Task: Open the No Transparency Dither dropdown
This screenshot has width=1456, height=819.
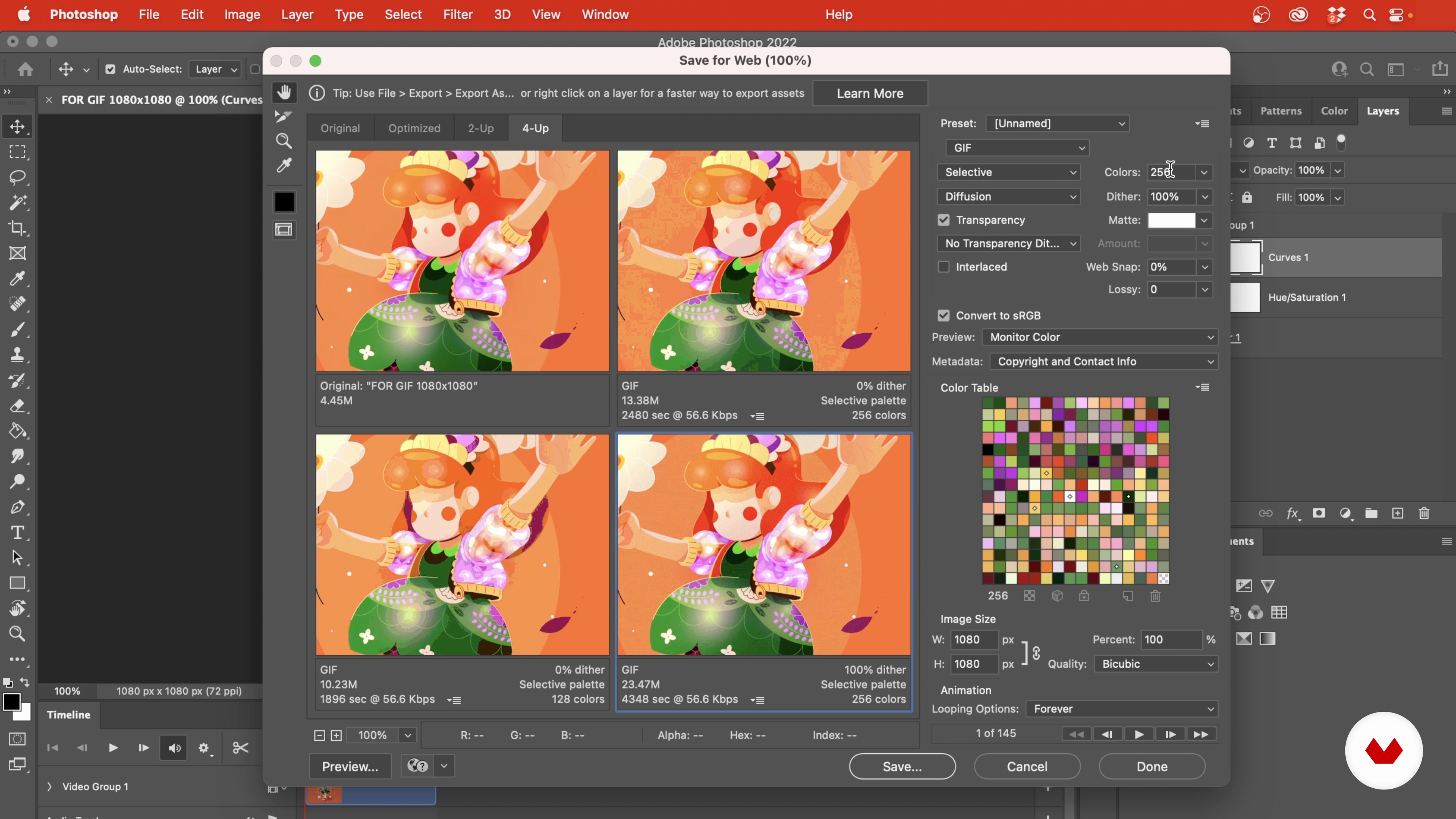Action: click(1009, 243)
